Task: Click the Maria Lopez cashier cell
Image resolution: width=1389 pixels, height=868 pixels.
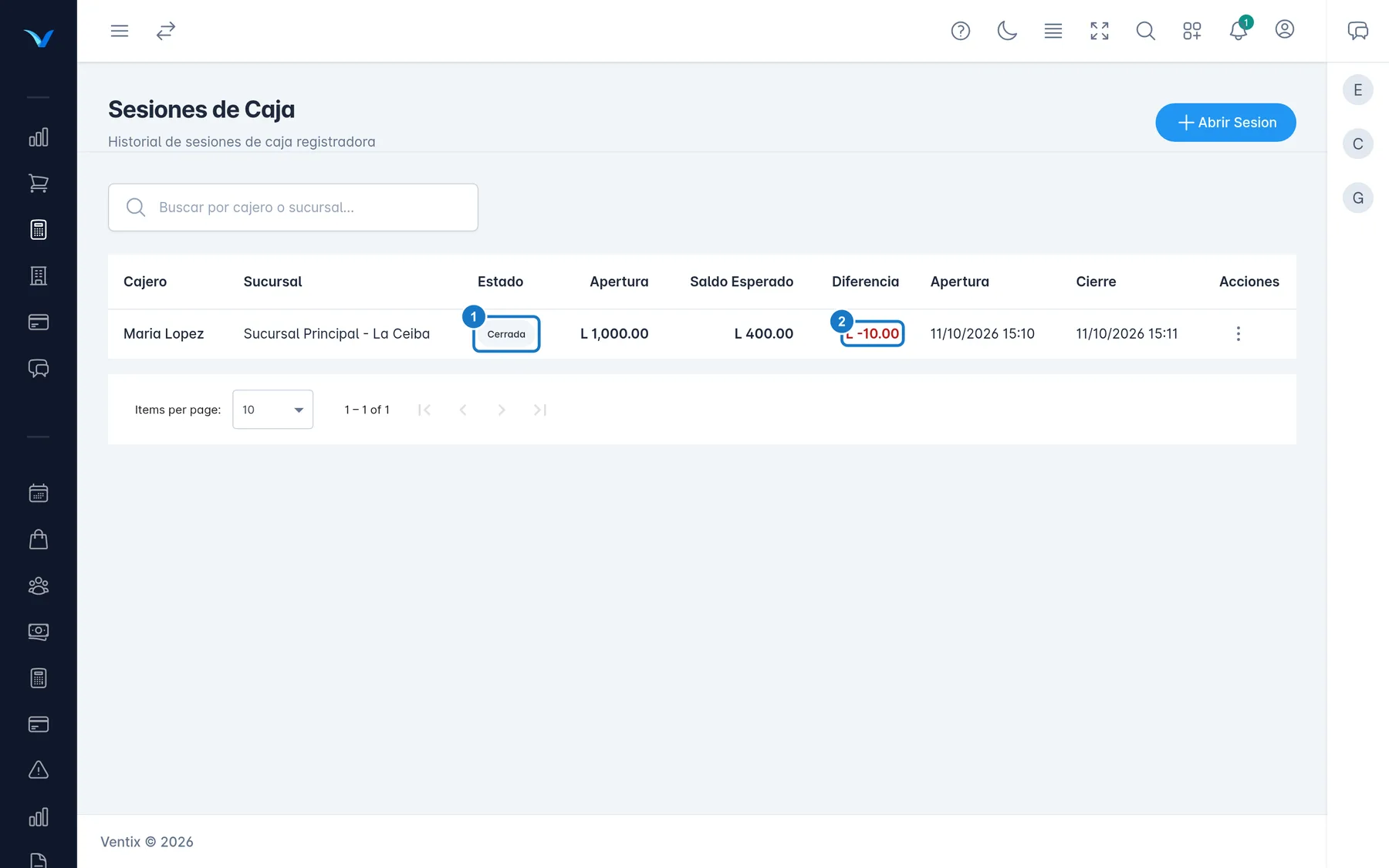Action: (x=164, y=334)
